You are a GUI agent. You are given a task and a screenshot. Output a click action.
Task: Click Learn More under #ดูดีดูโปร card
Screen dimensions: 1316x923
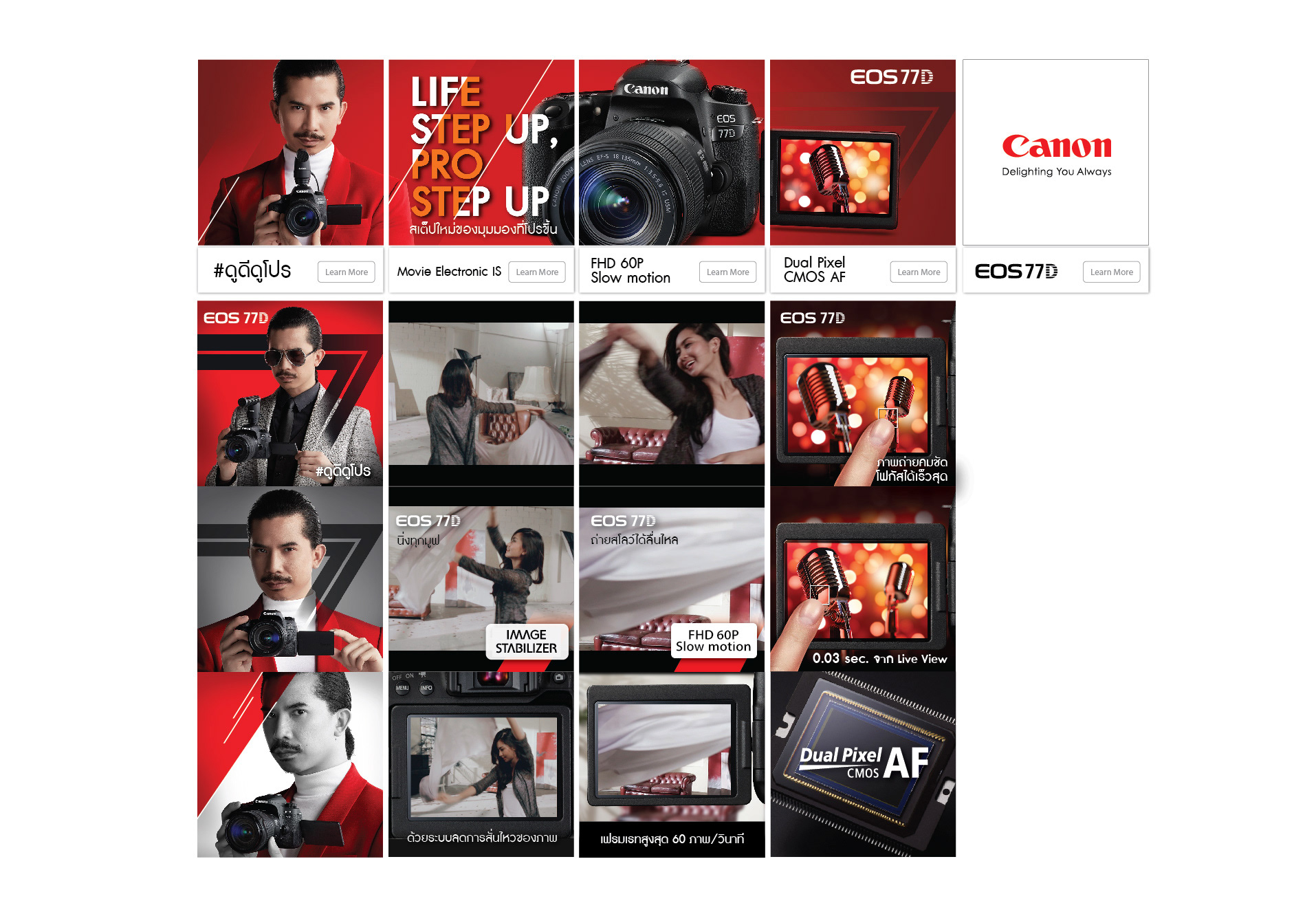click(347, 272)
